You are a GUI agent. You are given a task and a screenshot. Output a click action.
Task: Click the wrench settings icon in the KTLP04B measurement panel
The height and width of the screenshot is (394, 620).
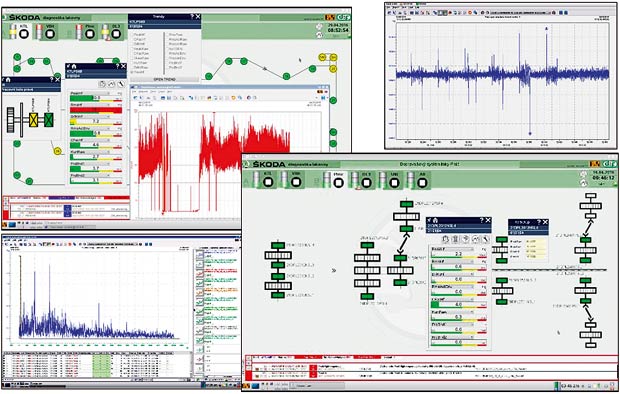[x=121, y=83]
